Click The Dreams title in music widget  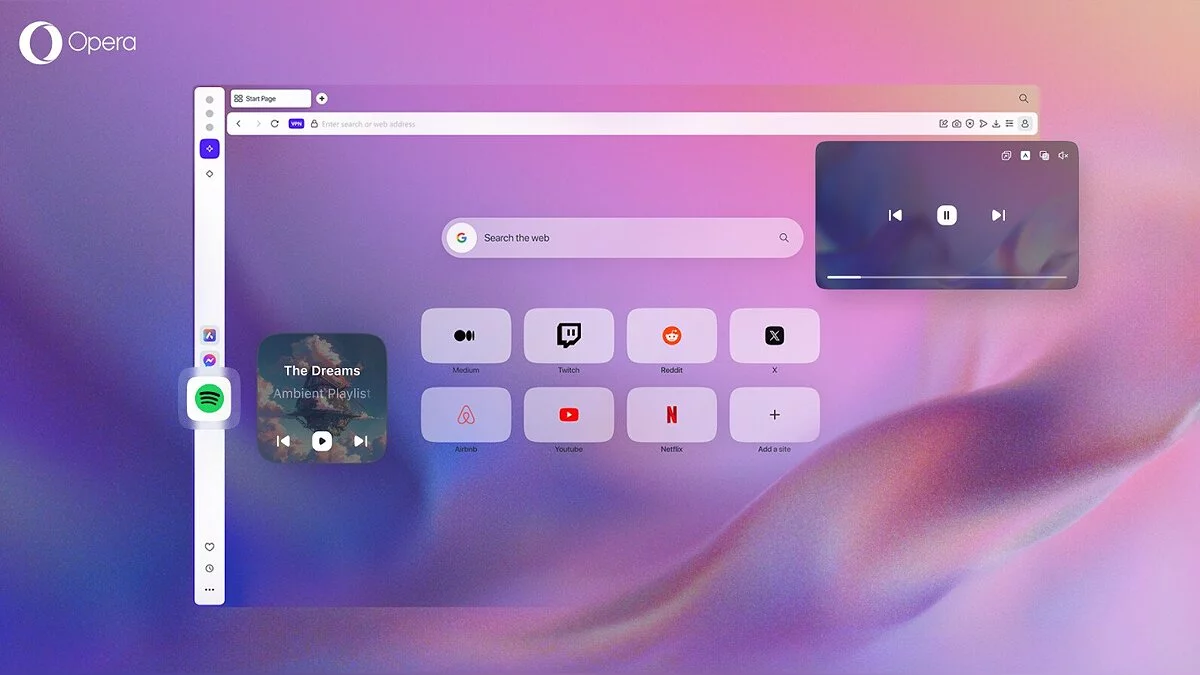coord(322,371)
